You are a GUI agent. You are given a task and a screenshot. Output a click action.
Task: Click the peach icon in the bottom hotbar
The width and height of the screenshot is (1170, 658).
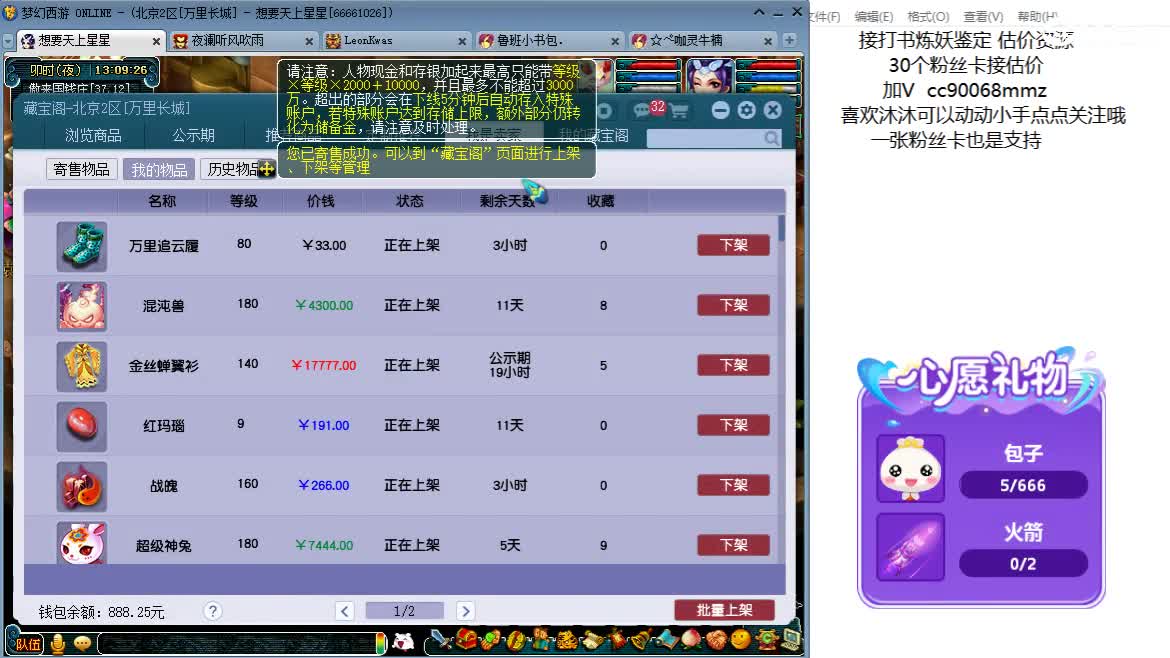692,641
